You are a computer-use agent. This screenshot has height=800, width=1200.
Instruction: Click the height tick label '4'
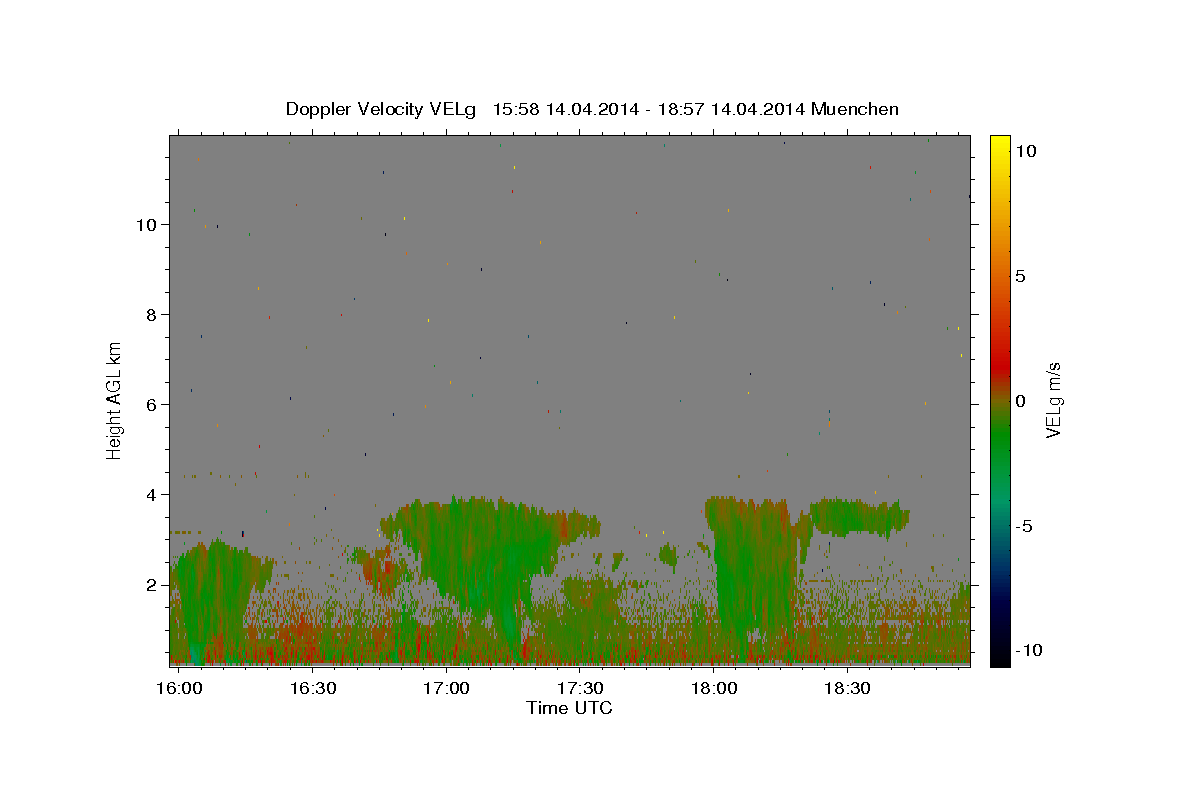152,495
